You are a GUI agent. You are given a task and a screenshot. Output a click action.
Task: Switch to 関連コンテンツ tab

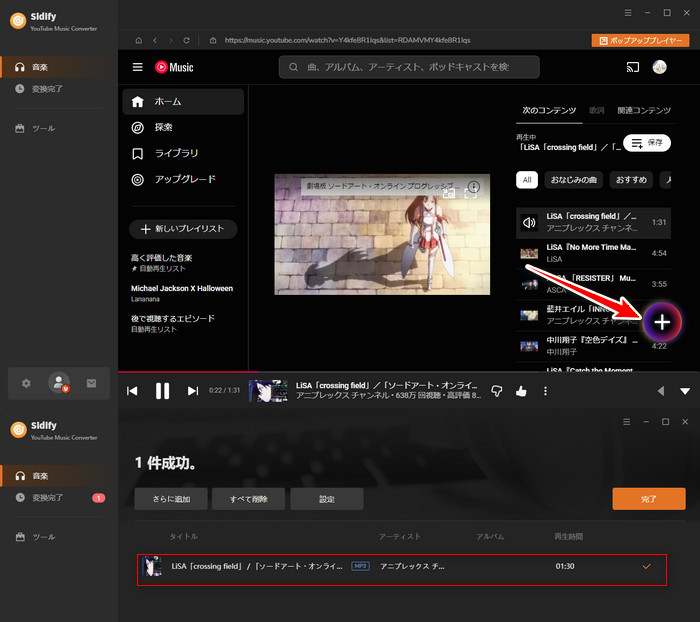click(644, 110)
